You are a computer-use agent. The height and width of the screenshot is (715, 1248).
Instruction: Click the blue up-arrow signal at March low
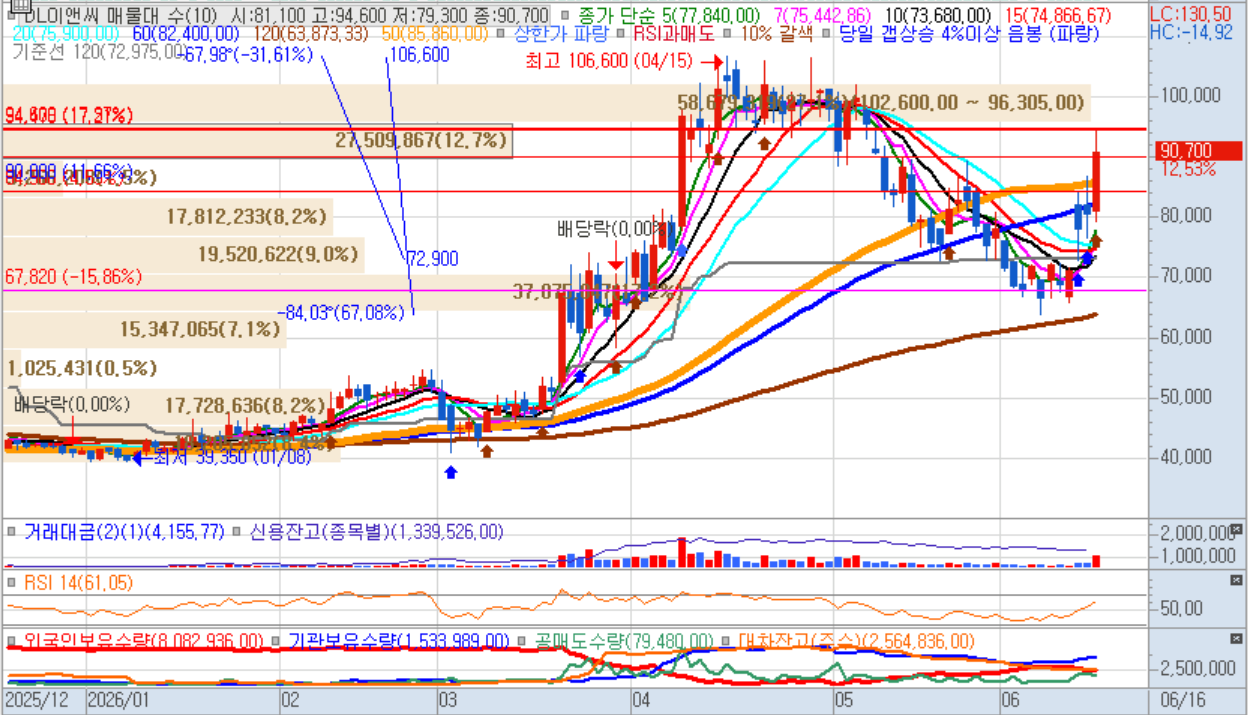coord(451,471)
